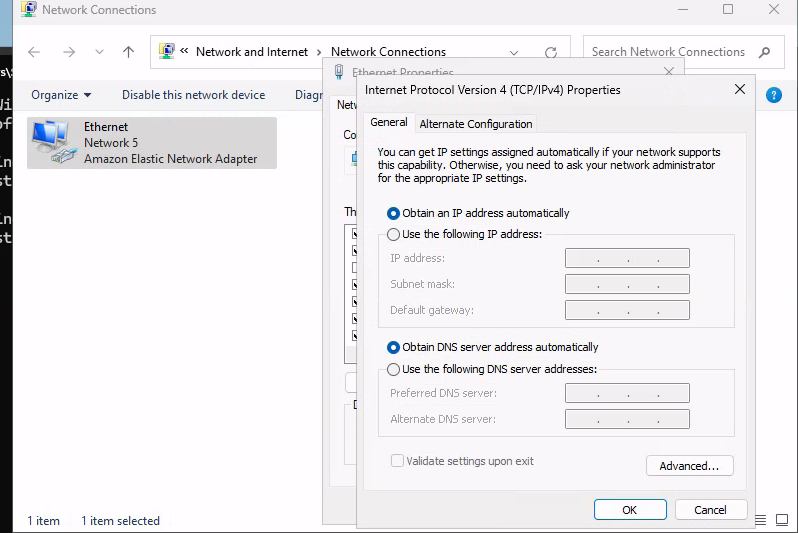Switch to large icons view in status bar
This screenshot has width=798, height=533.
pyautogui.click(x=782, y=520)
